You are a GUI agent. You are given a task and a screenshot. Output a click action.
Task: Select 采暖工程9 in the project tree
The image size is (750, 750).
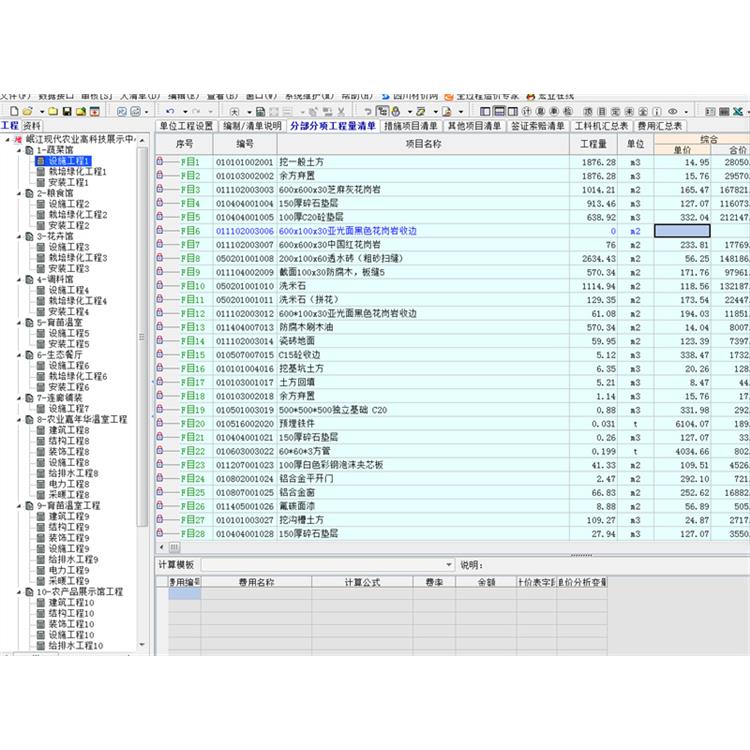69,581
